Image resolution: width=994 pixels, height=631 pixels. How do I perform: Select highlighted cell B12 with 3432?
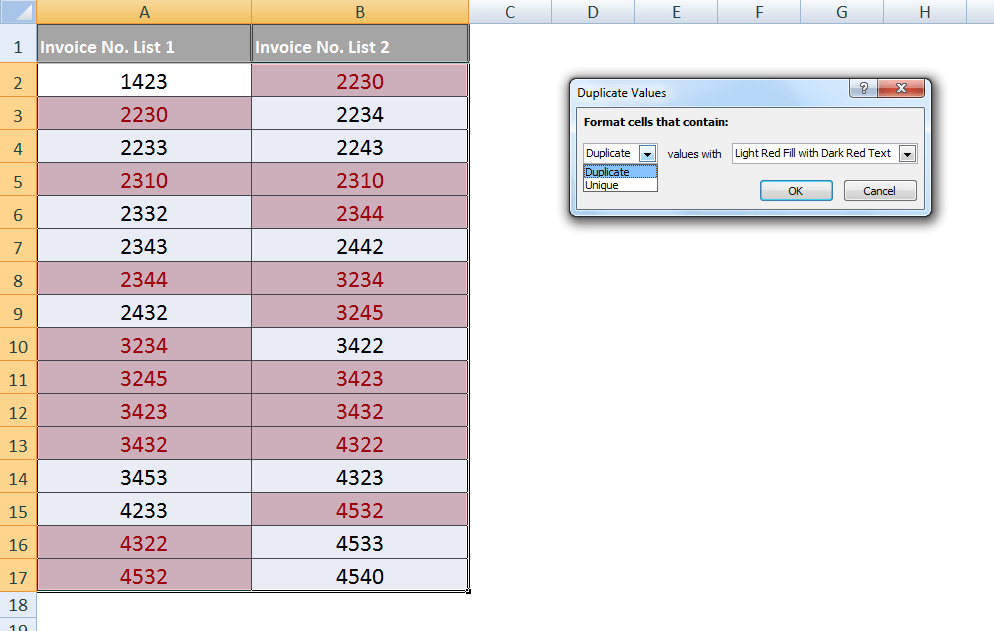[360, 410]
